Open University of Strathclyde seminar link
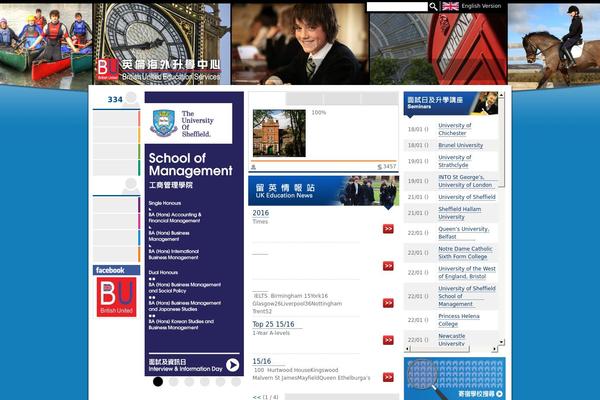This screenshot has height=400, width=600. pos(455,161)
